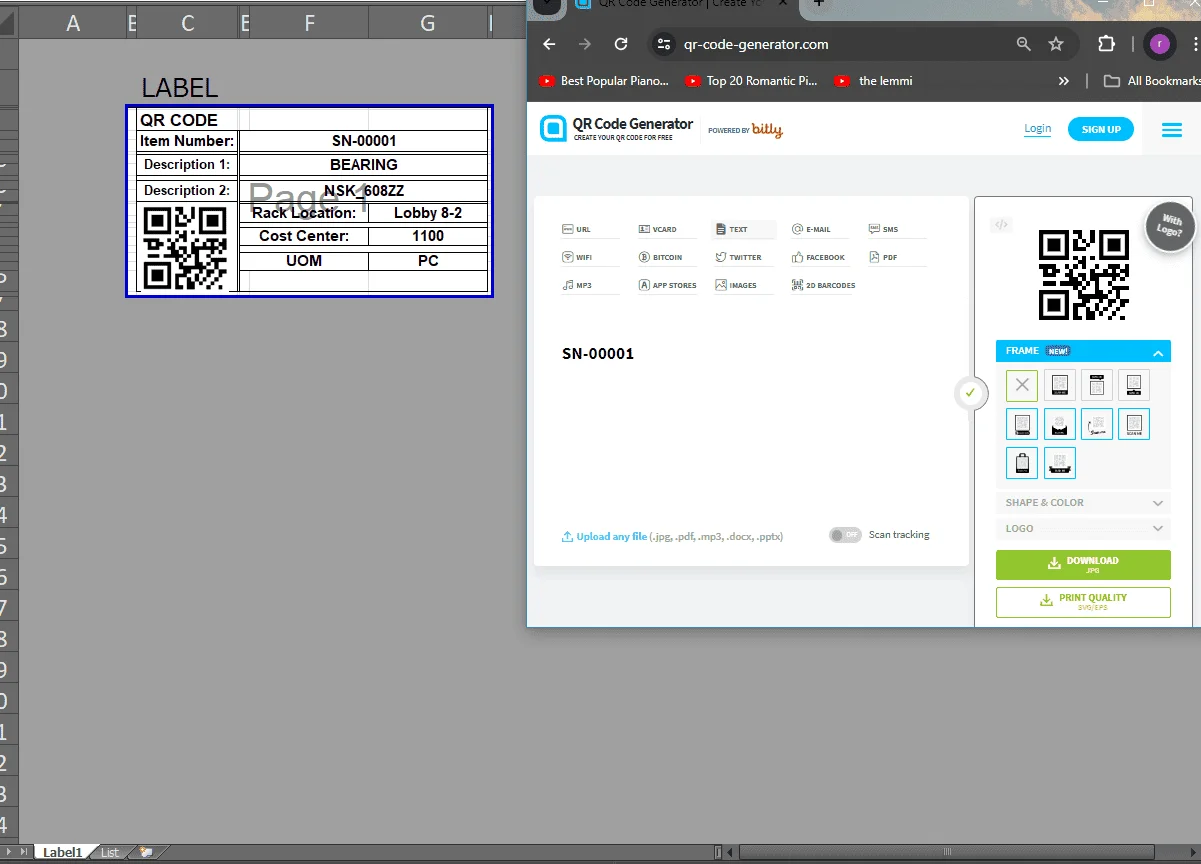This screenshot has width=1201, height=864.
Task: Reload the browser page
Action: (621, 44)
